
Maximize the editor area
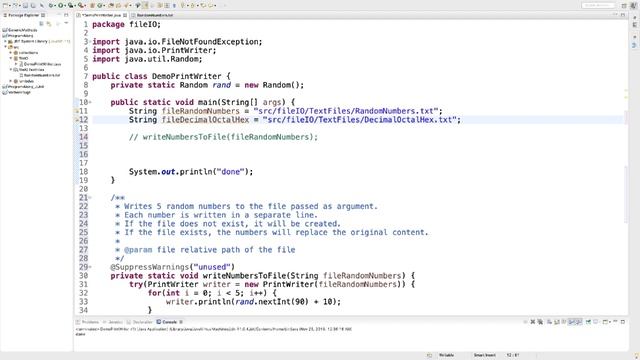point(623,15)
